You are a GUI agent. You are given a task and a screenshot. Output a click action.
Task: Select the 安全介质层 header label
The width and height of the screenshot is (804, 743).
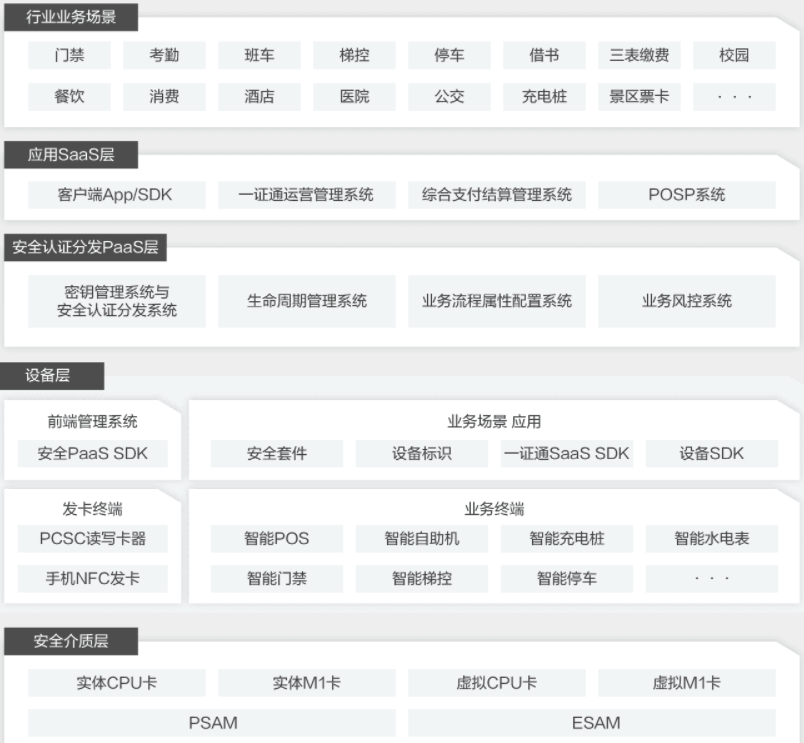pyautogui.click(x=71, y=641)
